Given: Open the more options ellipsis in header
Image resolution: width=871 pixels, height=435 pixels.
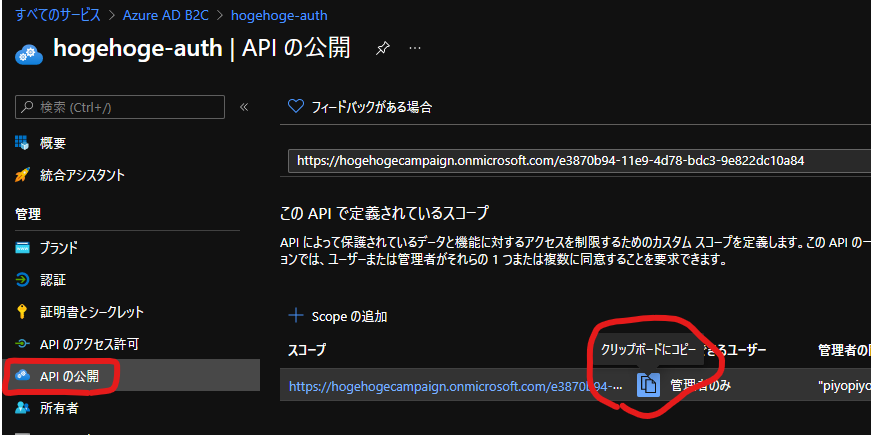Looking at the screenshot, I should [414, 48].
